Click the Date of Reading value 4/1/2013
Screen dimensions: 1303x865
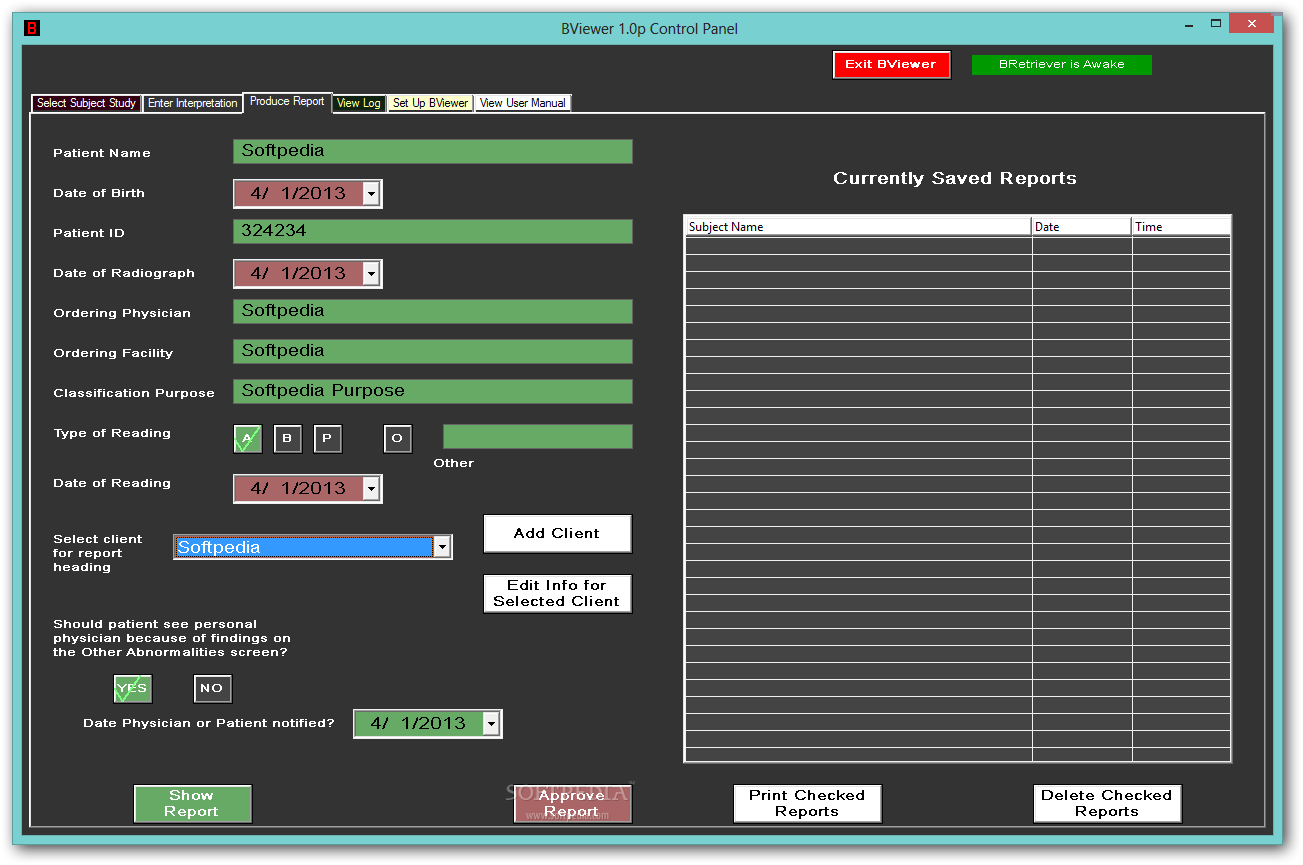point(298,488)
